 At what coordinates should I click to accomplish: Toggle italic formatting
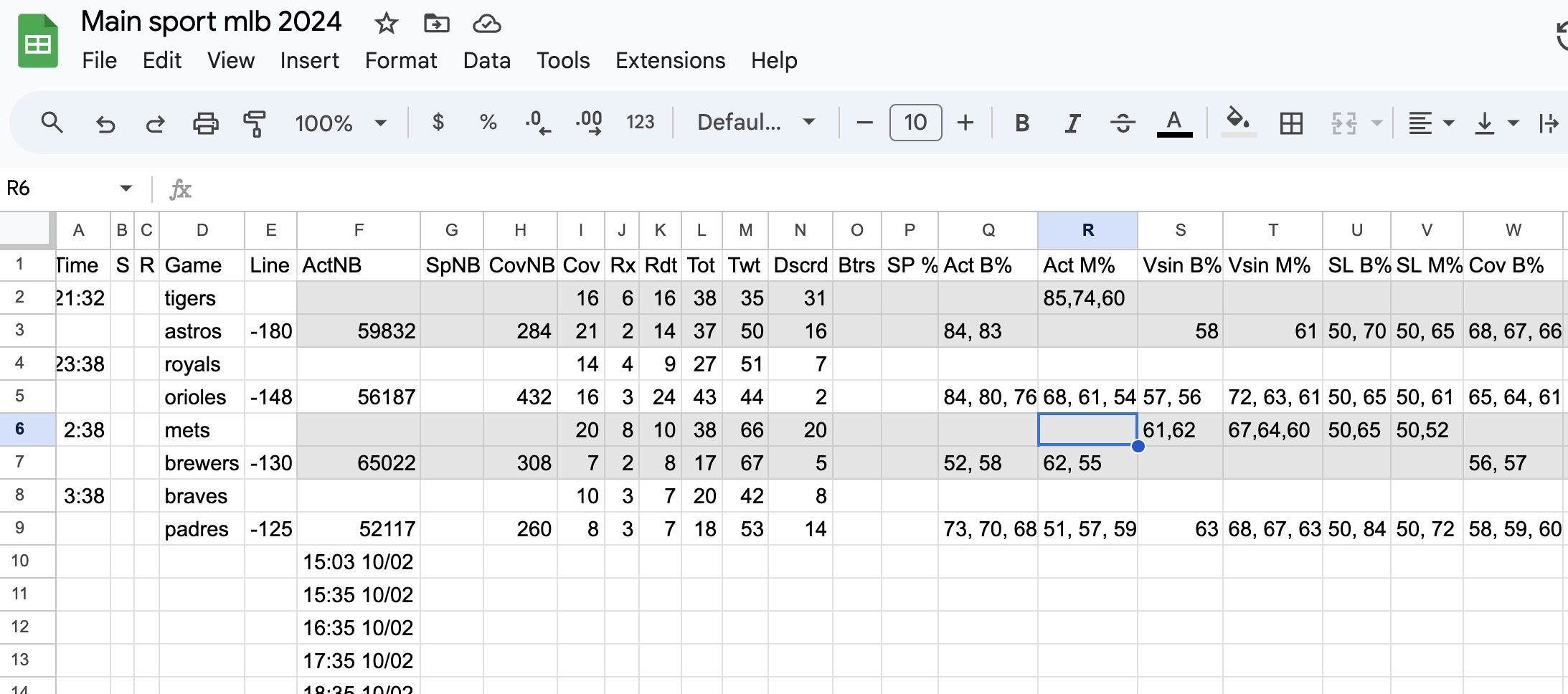point(1072,123)
